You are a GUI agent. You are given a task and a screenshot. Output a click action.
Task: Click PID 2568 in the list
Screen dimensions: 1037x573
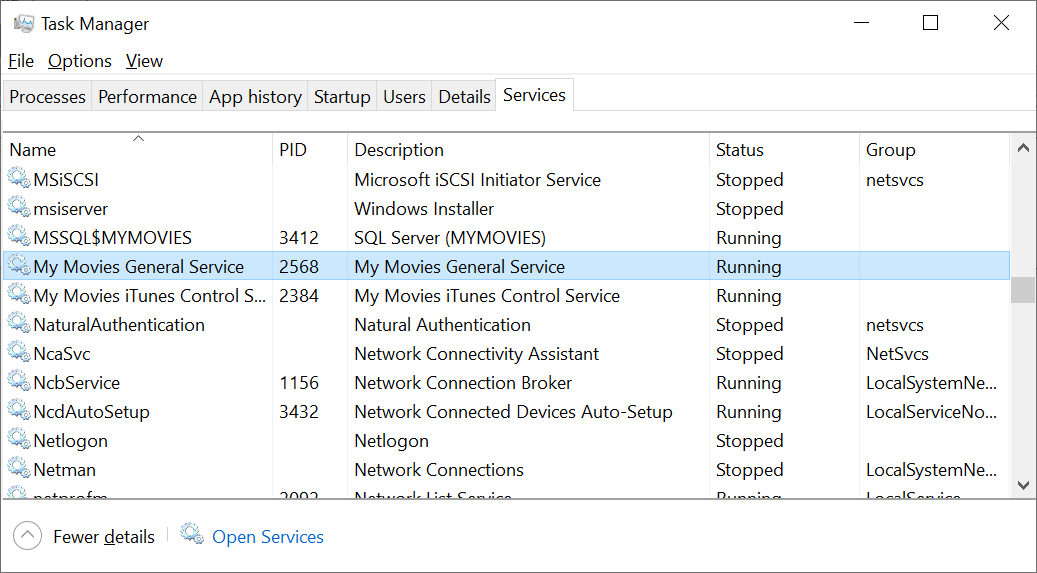(299, 267)
